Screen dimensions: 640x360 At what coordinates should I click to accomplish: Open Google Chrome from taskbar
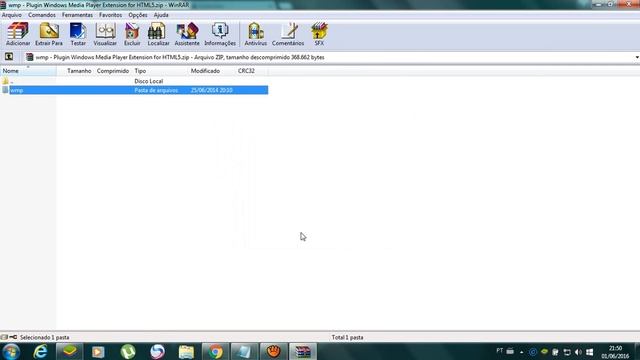[x=215, y=351]
